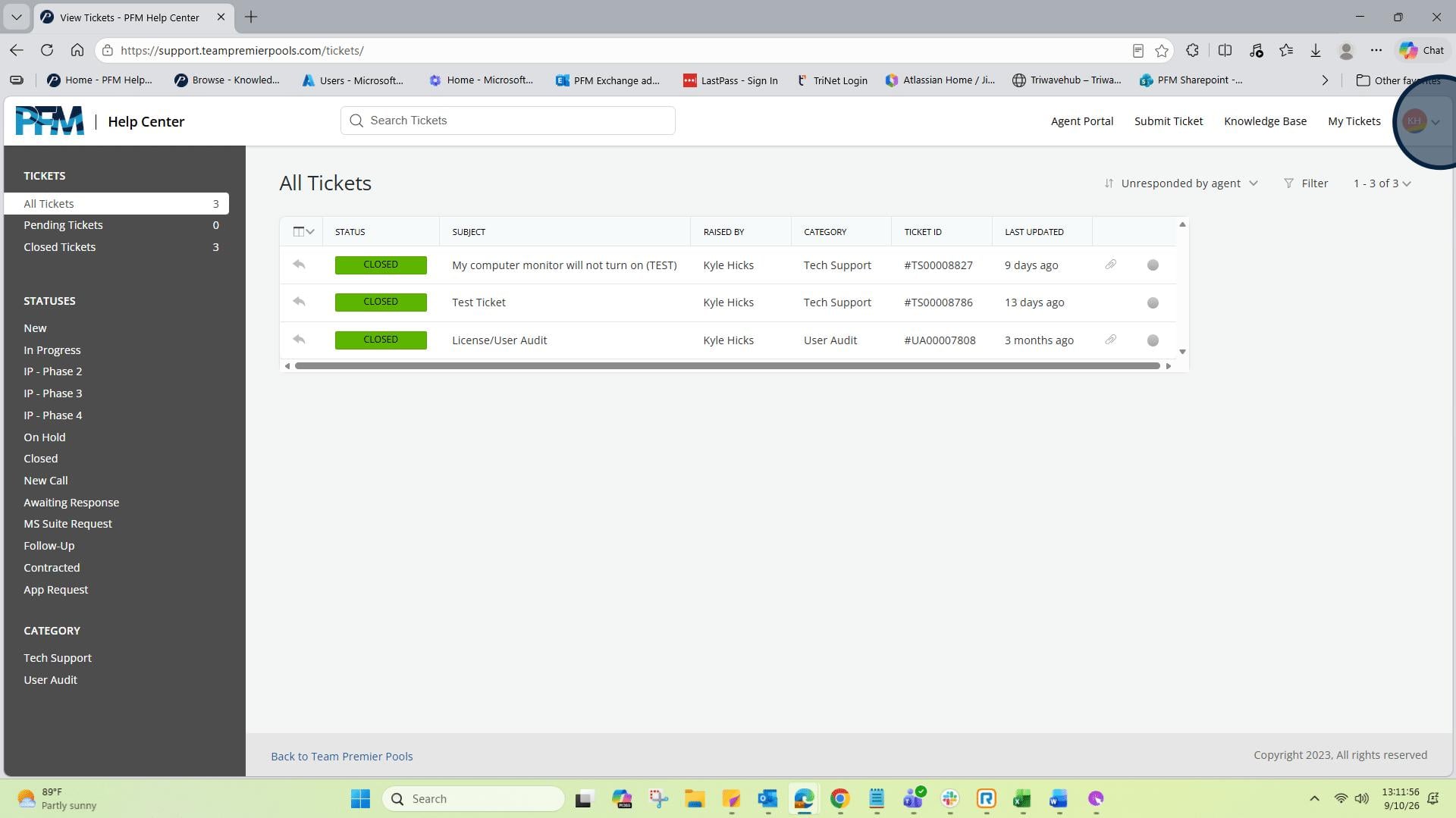Open the table column chooser dropdown
The height and width of the screenshot is (818, 1456).
pyautogui.click(x=303, y=232)
